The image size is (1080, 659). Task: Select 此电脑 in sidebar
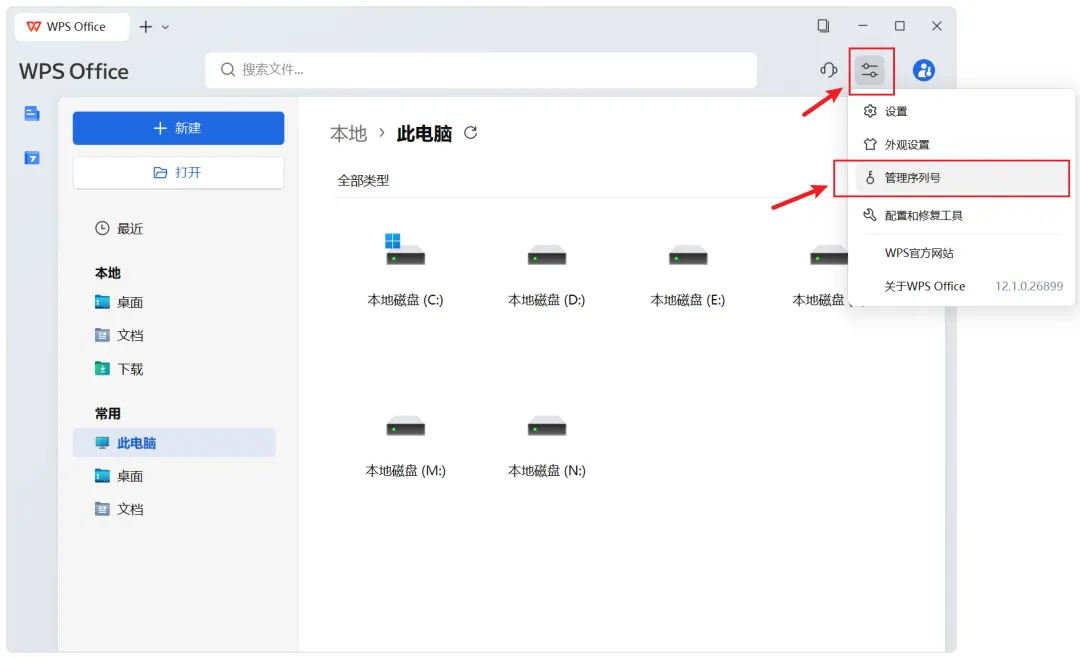pyautogui.click(x=174, y=443)
